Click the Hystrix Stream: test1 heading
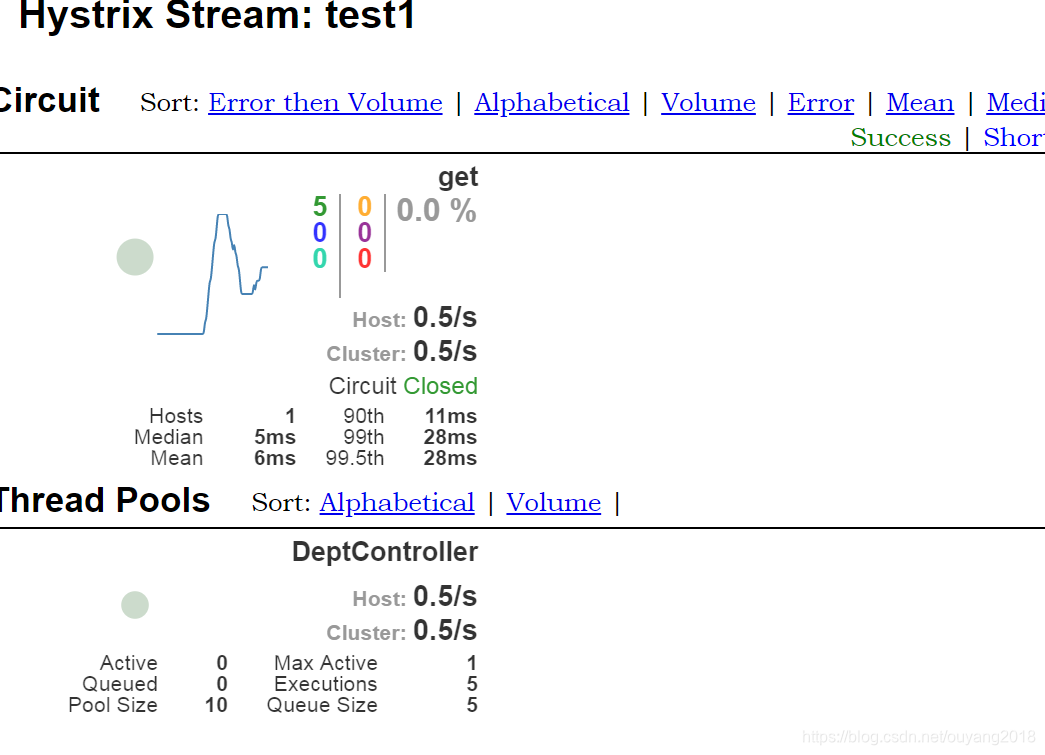This screenshot has height=755, width=1045. 217,15
